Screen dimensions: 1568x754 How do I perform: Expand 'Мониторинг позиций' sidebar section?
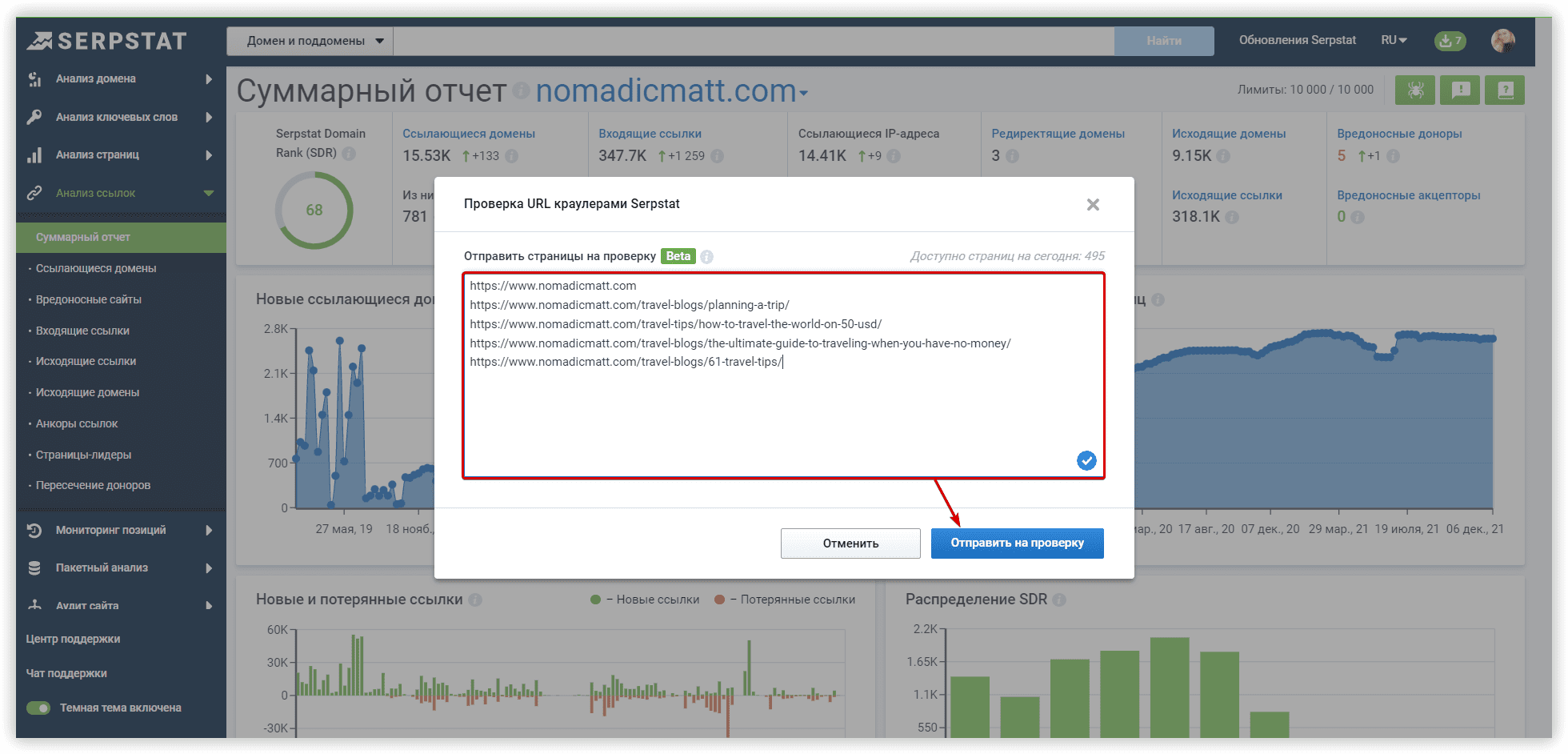(x=120, y=530)
